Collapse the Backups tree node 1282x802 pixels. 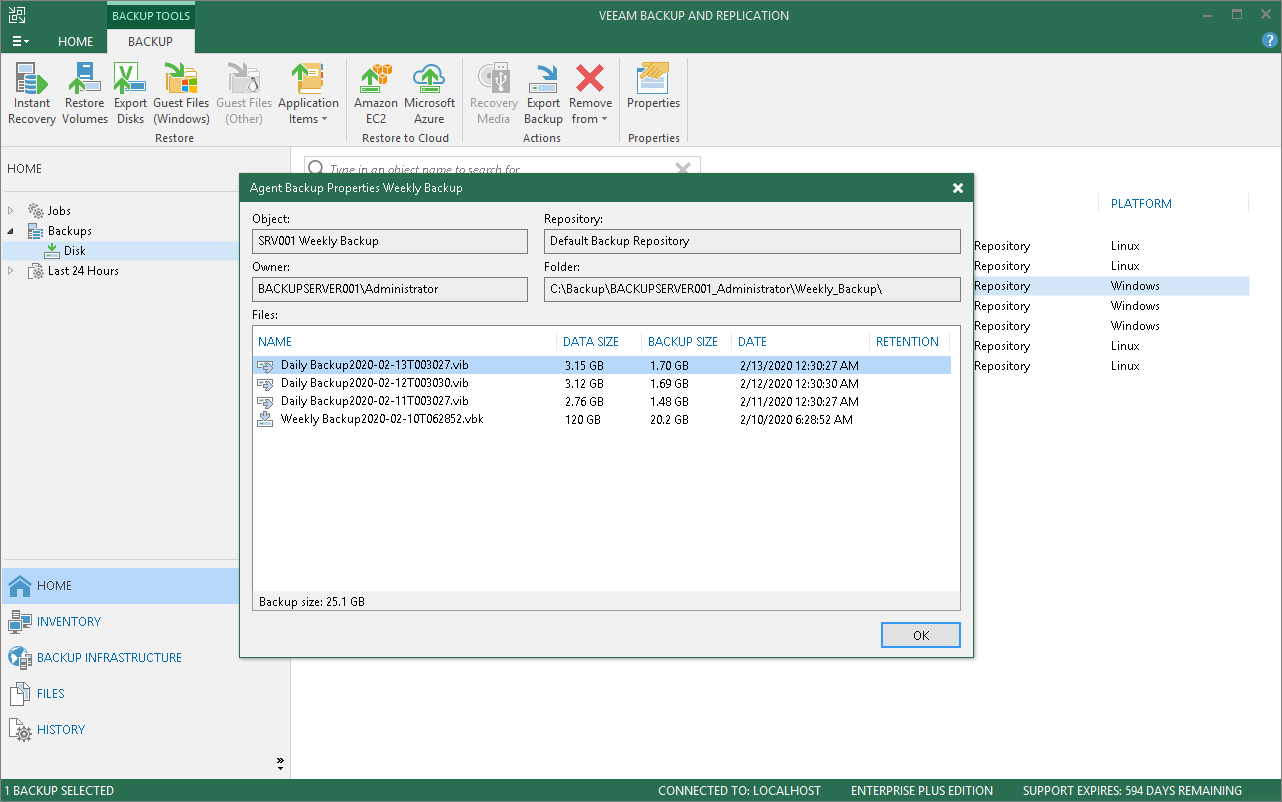pyautogui.click(x=11, y=231)
